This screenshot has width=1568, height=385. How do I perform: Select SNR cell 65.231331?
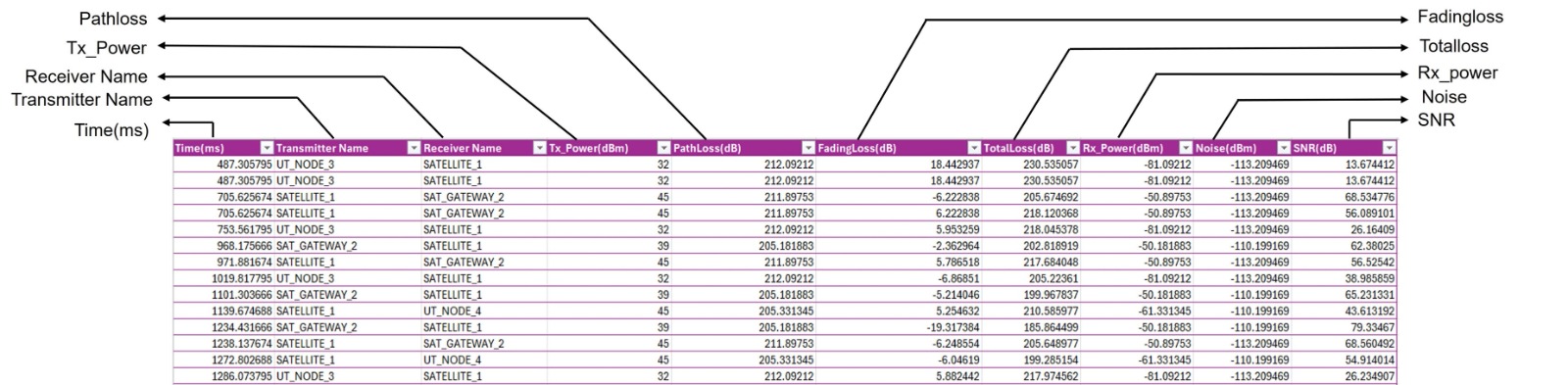1370,295
